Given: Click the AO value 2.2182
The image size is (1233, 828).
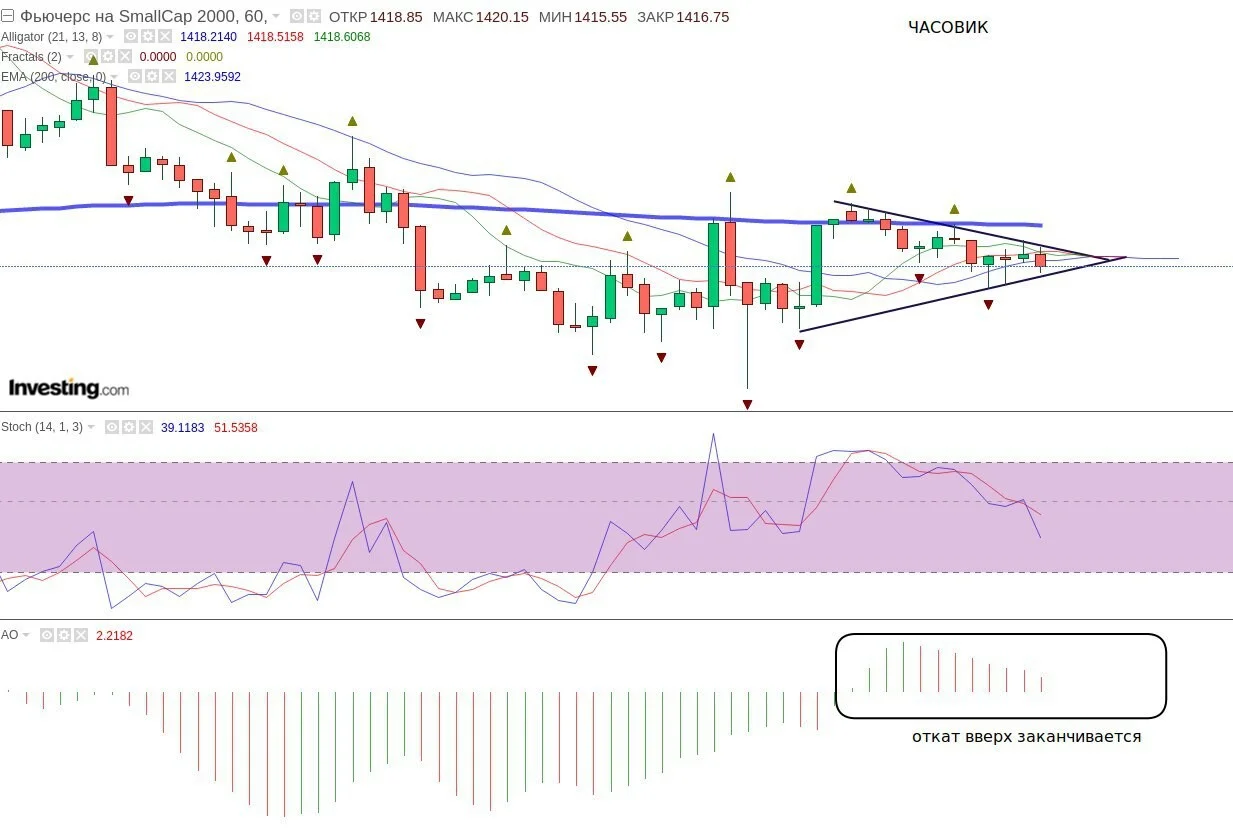Looking at the screenshot, I should (x=114, y=635).
